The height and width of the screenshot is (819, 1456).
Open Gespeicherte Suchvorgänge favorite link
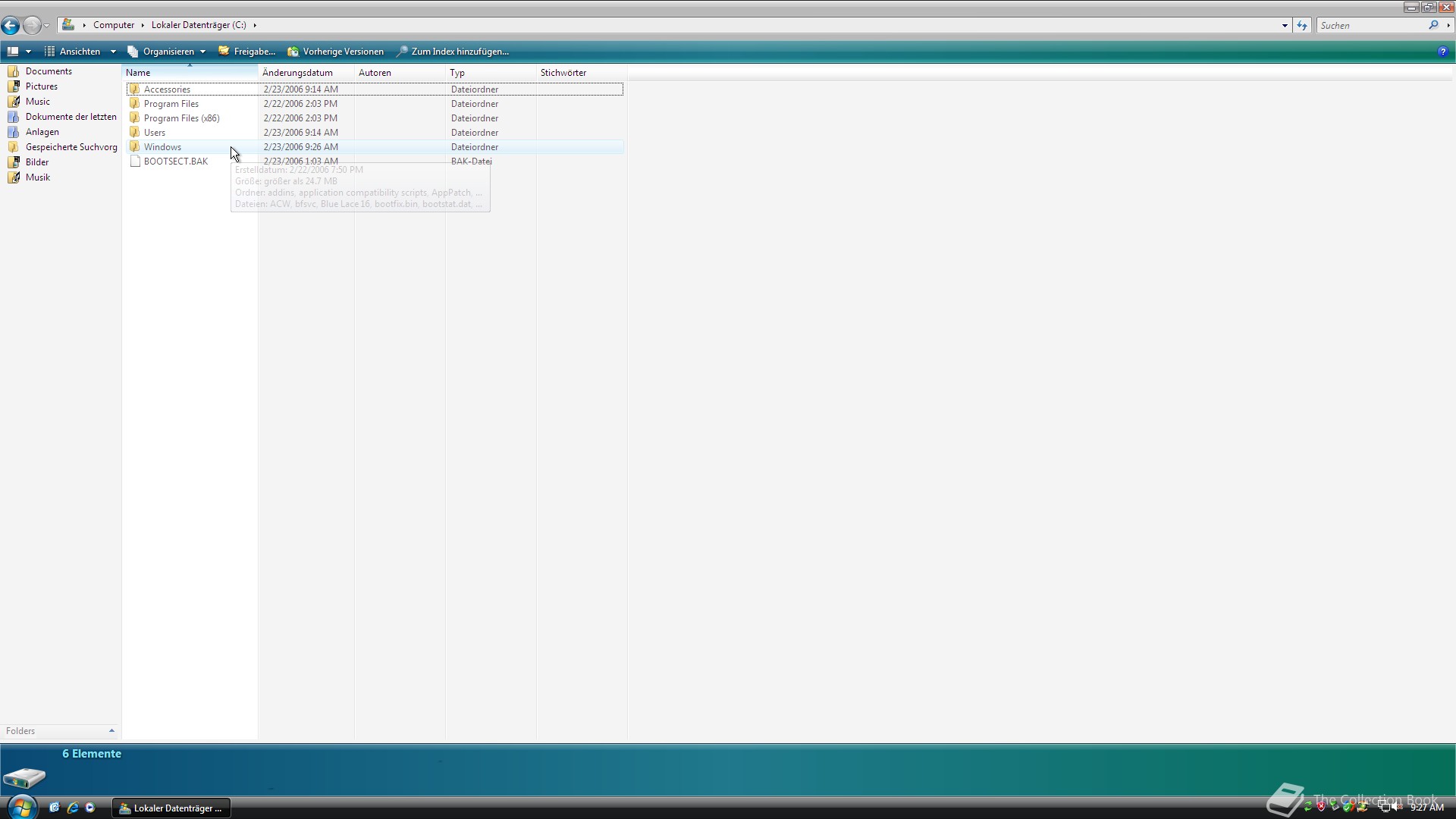pyautogui.click(x=71, y=147)
